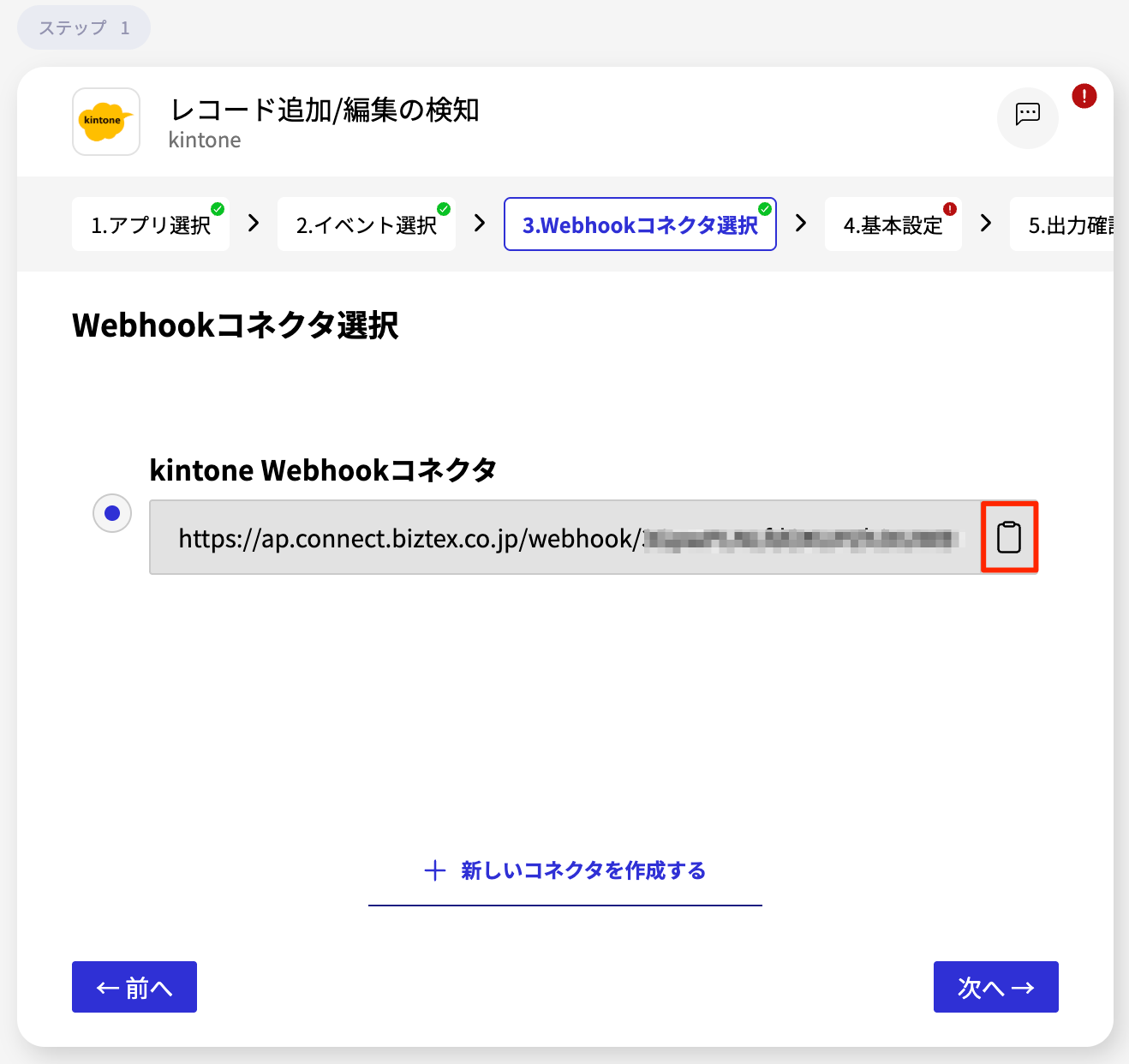Switch to the 1.アプリ選択 step tab
Image resolution: width=1129 pixels, height=1064 pixels.
[150, 224]
